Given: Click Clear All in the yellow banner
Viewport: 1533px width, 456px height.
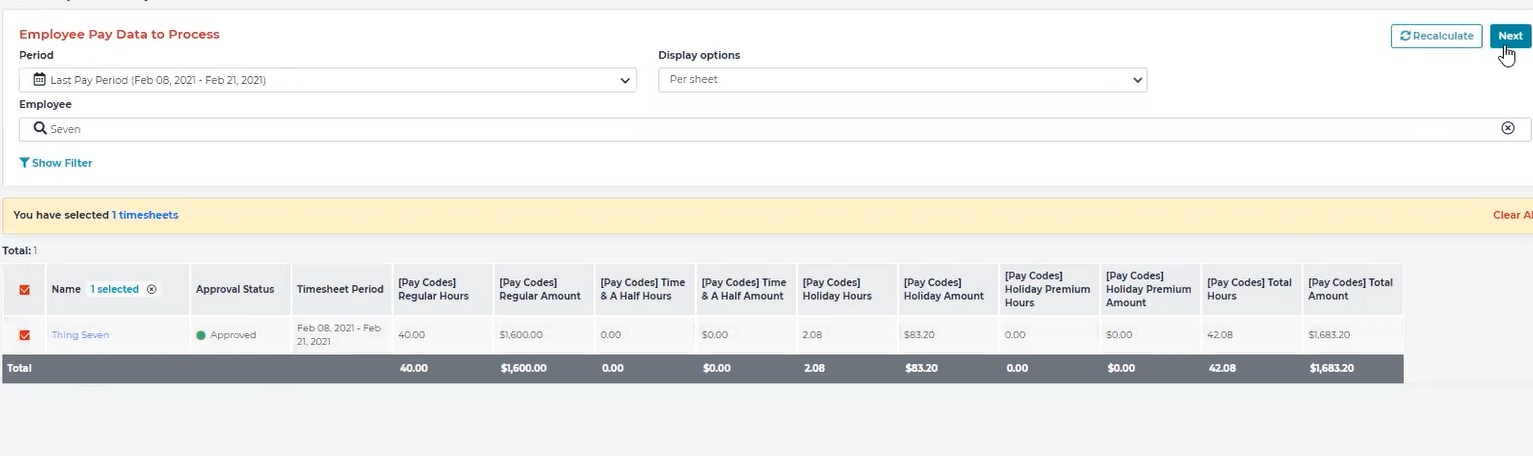Looking at the screenshot, I should pos(1511,215).
